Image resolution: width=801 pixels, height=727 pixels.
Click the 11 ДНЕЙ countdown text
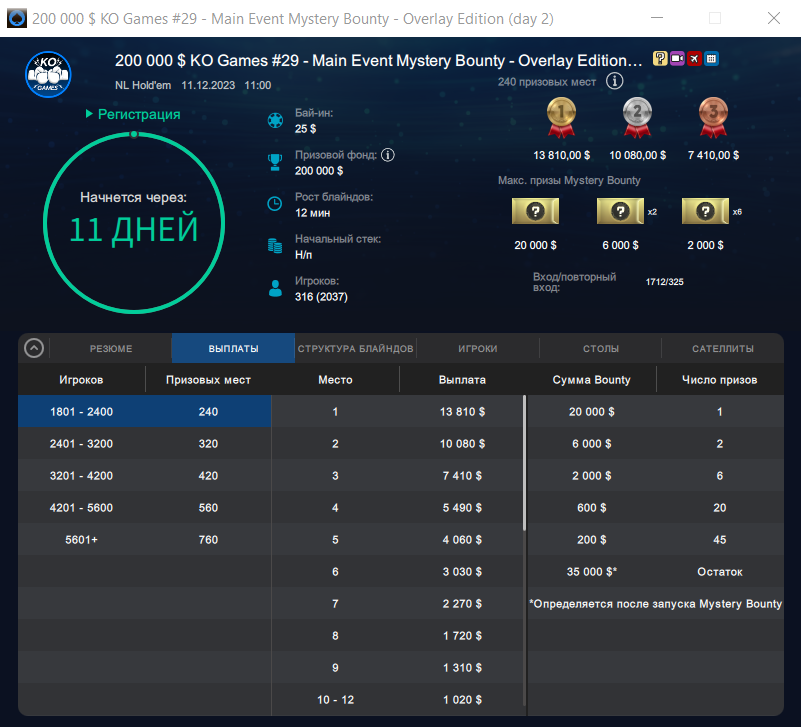(x=133, y=229)
